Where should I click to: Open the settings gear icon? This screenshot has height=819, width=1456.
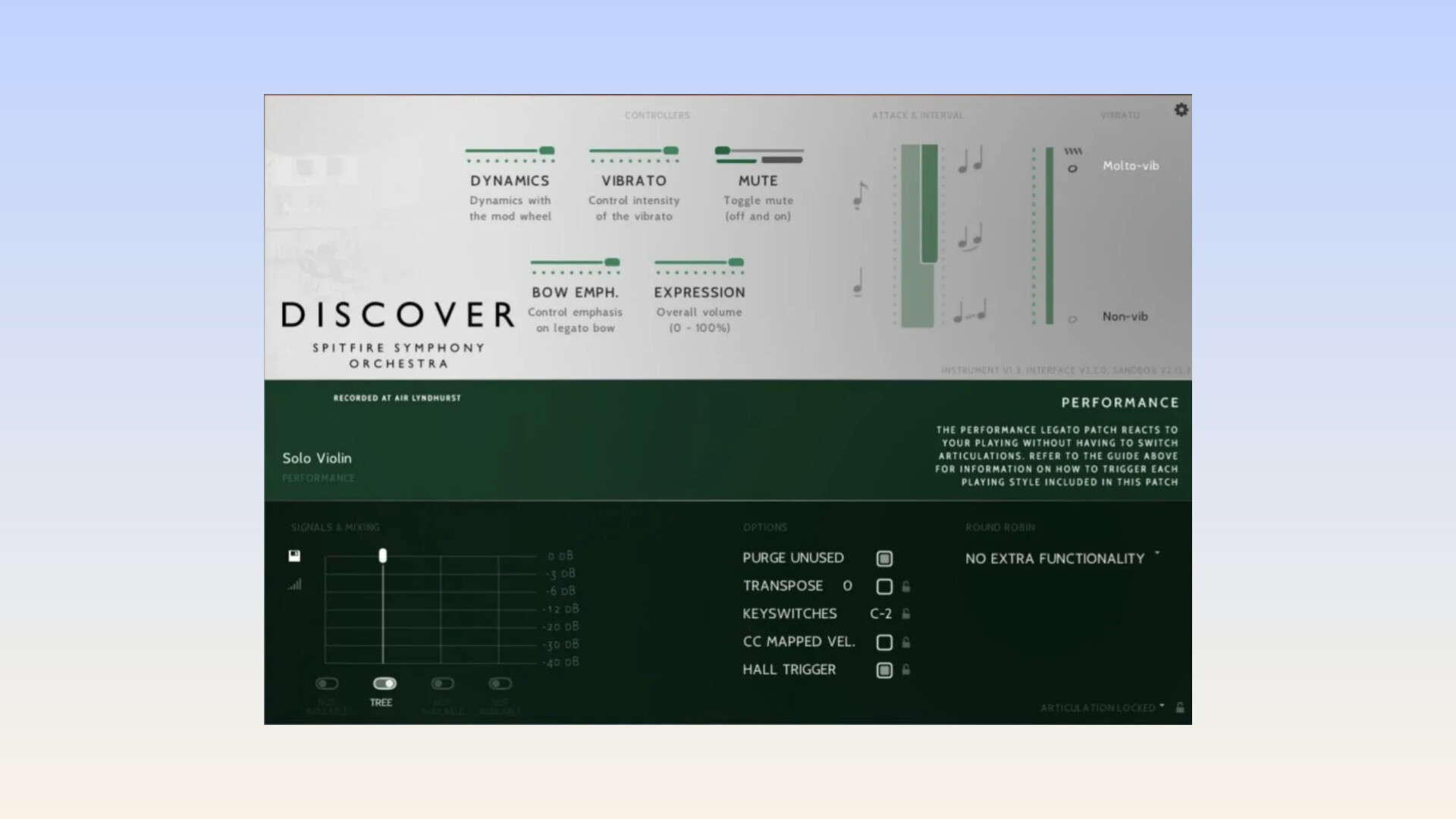[x=1181, y=110]
